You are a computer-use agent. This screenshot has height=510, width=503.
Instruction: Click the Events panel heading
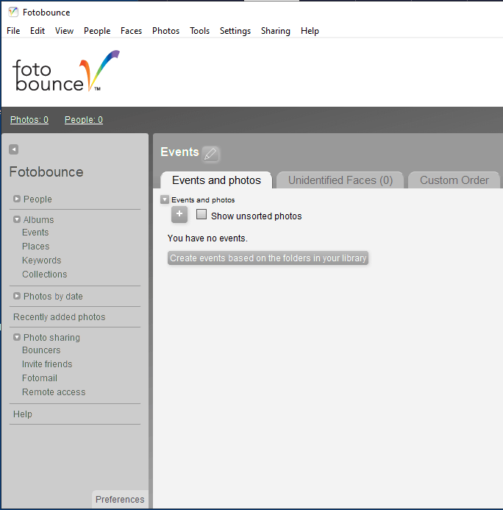[x=180, y=152]
